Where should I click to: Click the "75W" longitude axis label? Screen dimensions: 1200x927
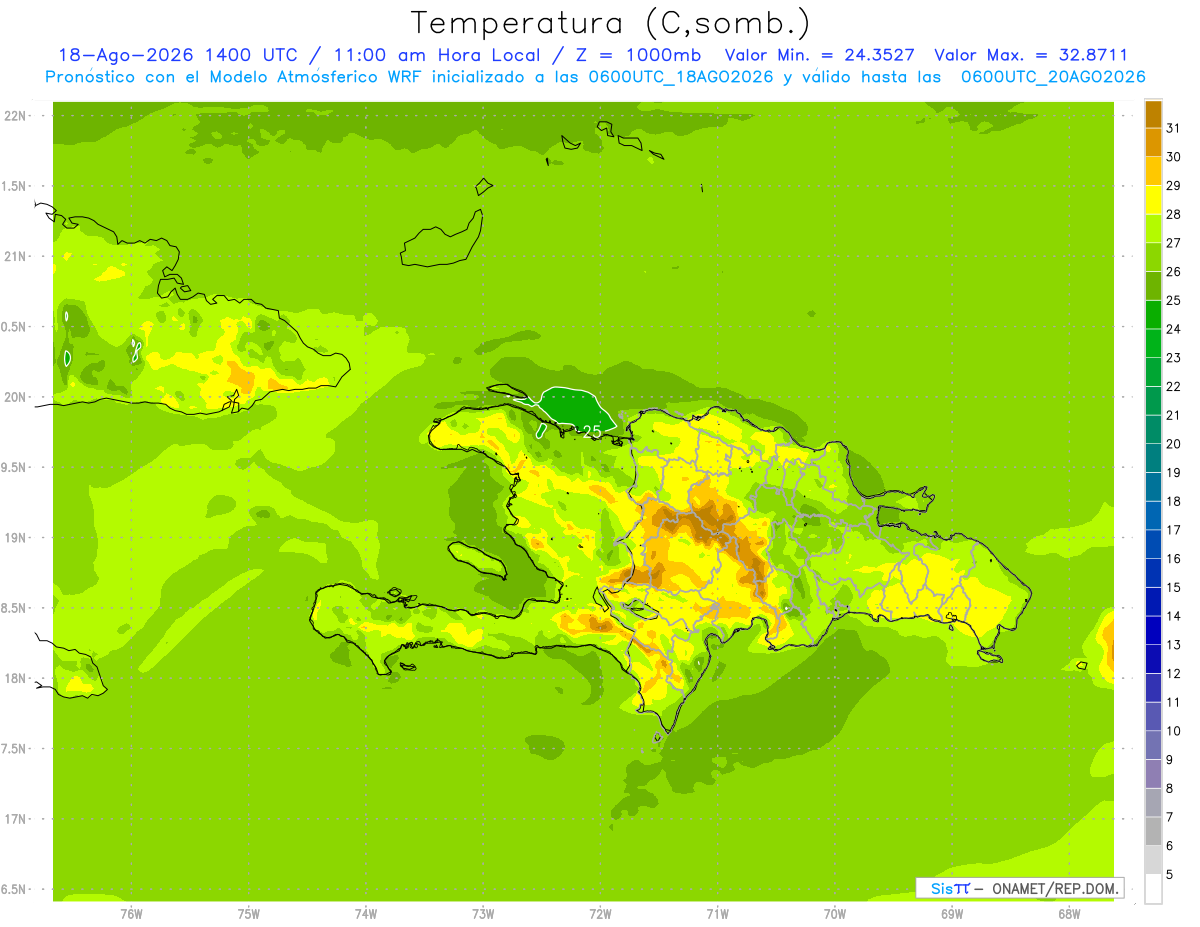(x=249, y=913)
